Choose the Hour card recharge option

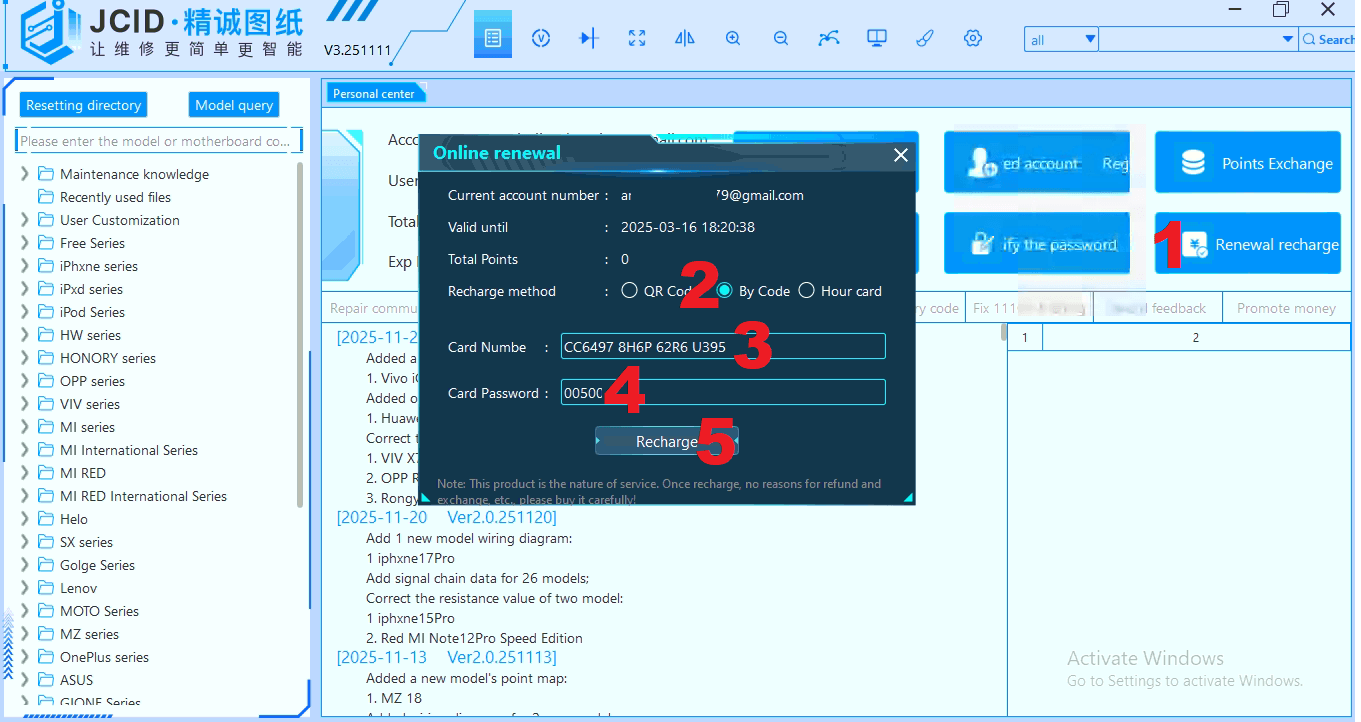(807, 291)
